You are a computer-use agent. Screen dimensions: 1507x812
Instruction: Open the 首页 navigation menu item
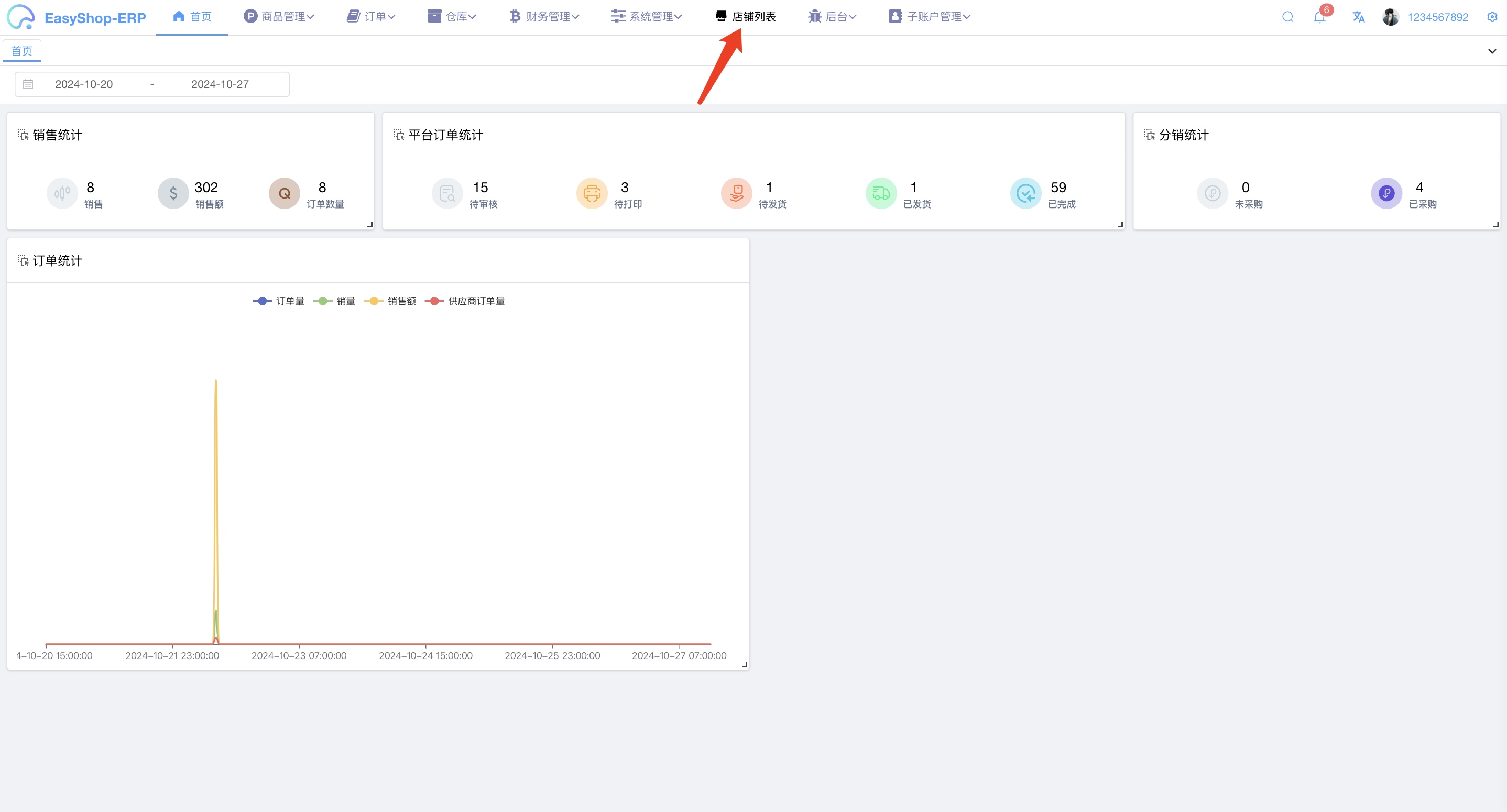(192, 17)
